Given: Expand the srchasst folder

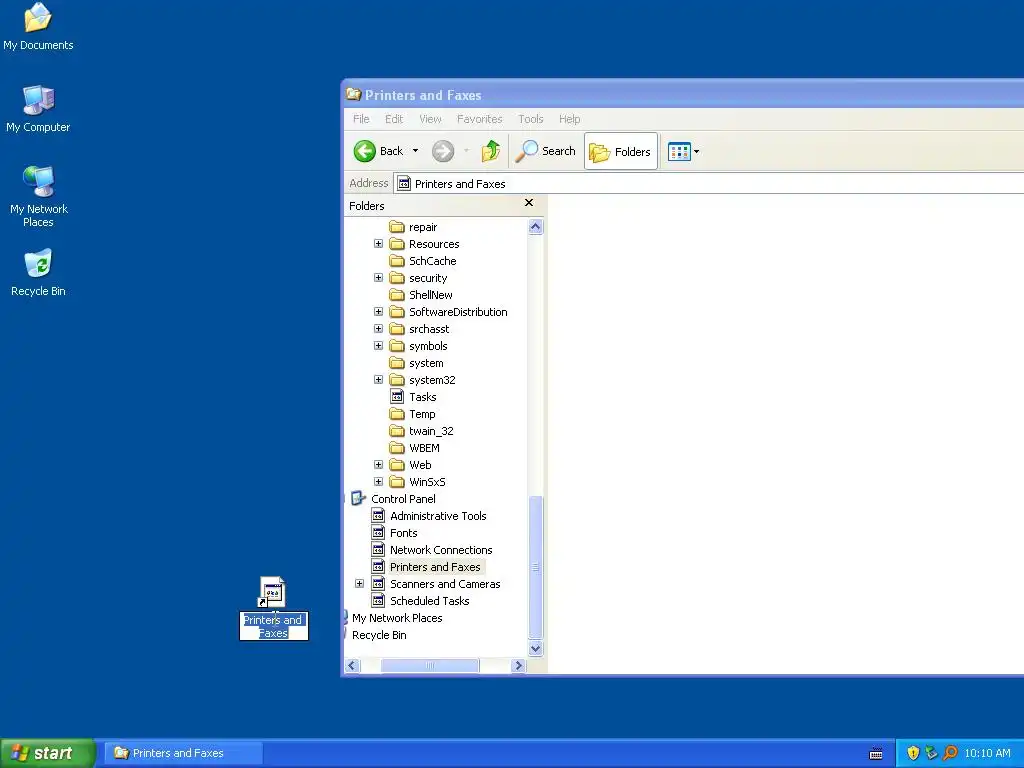Looking at the screenshot, I should 378,328.
